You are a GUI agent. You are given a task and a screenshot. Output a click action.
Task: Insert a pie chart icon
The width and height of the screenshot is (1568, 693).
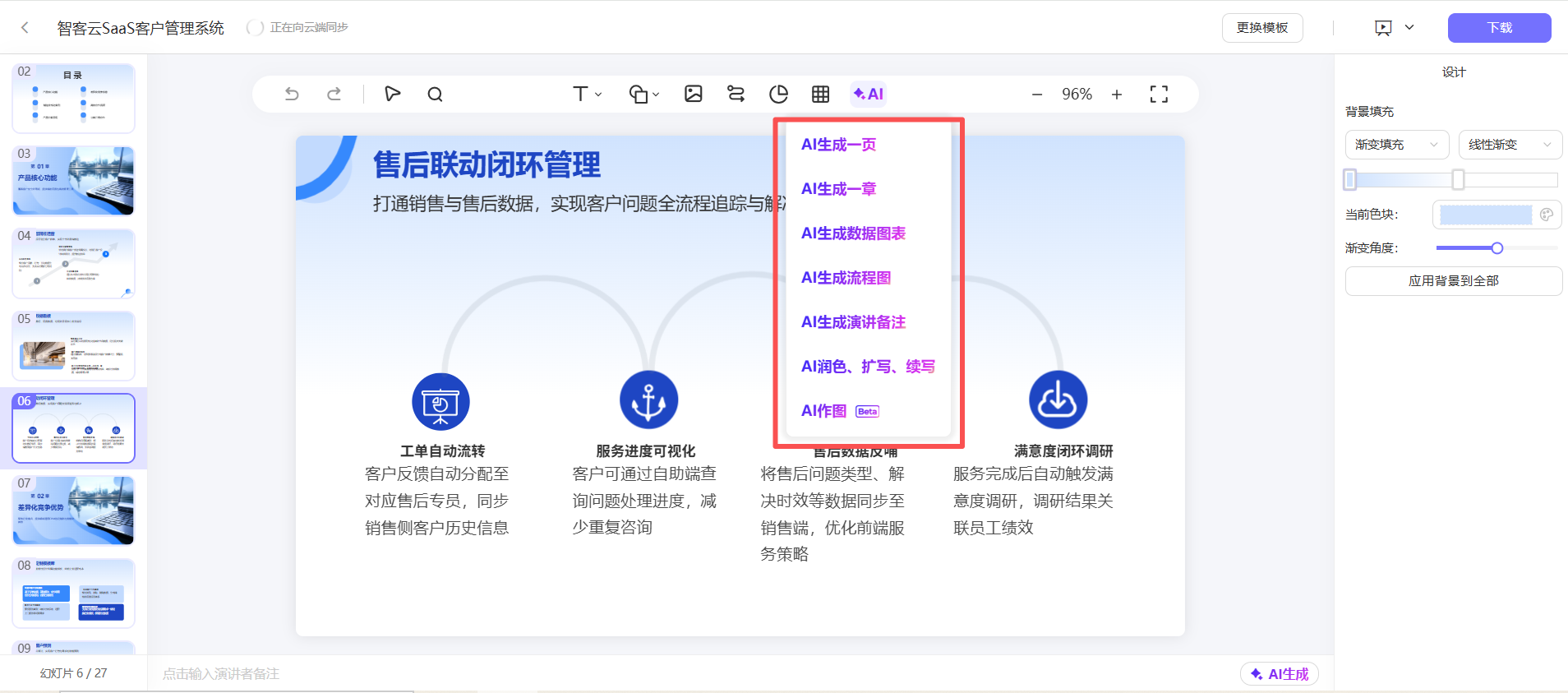click(x=778, y=94)
